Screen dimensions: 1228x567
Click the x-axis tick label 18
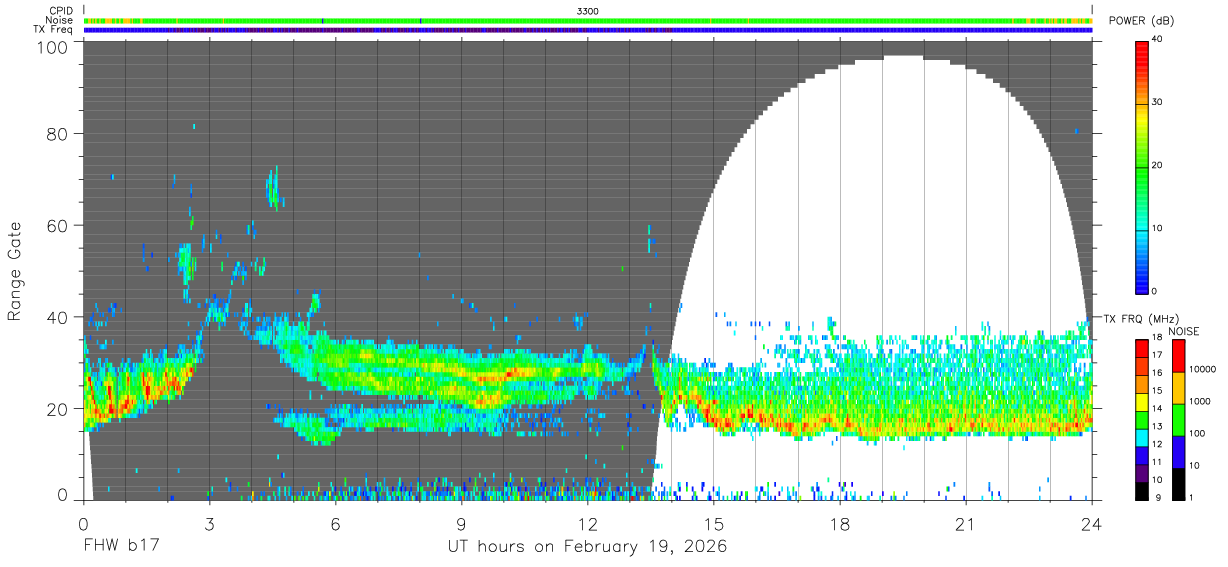[x=840, y=523]
